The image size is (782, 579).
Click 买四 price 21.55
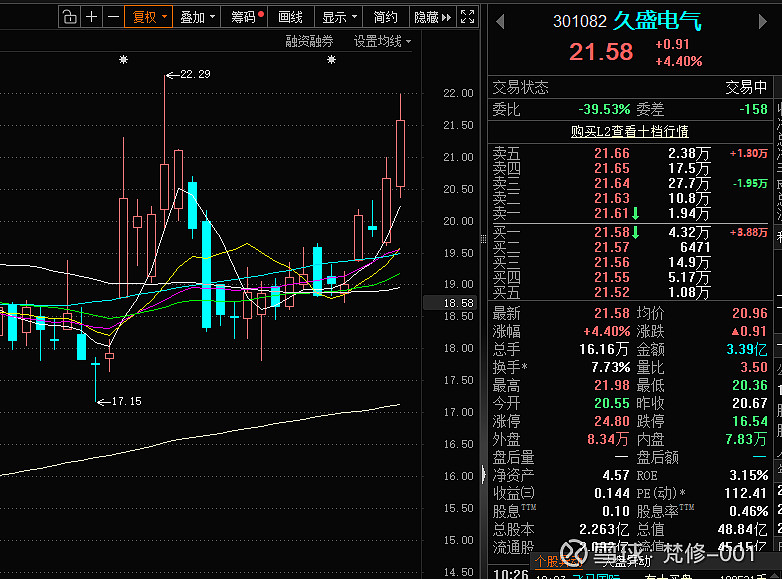coord(612,277)
